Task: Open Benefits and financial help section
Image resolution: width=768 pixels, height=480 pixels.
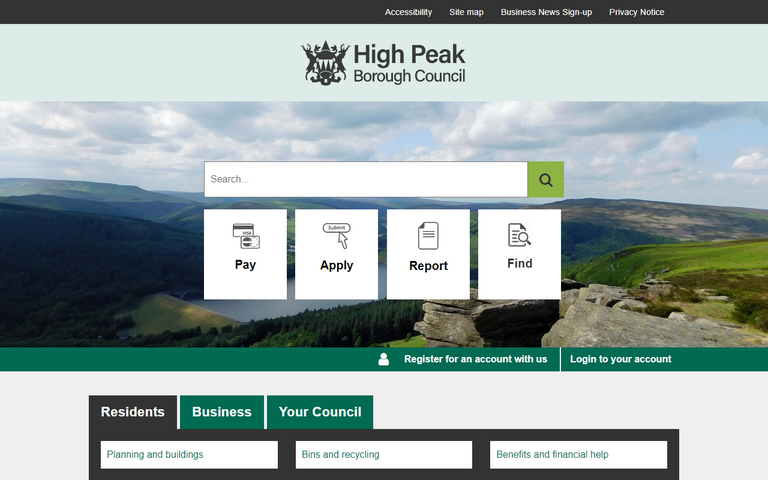Action: point(578,455)
